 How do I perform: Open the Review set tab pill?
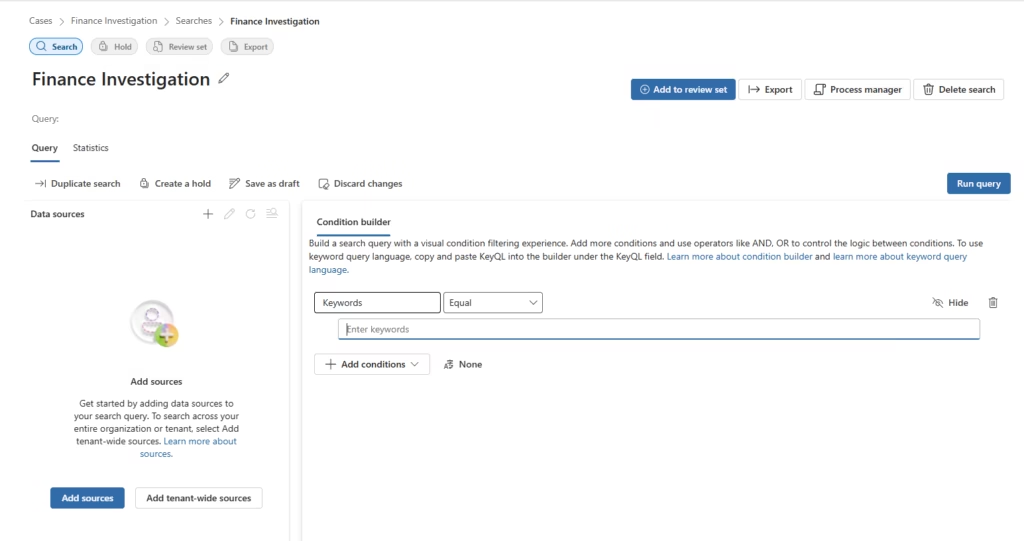[180, 46]
